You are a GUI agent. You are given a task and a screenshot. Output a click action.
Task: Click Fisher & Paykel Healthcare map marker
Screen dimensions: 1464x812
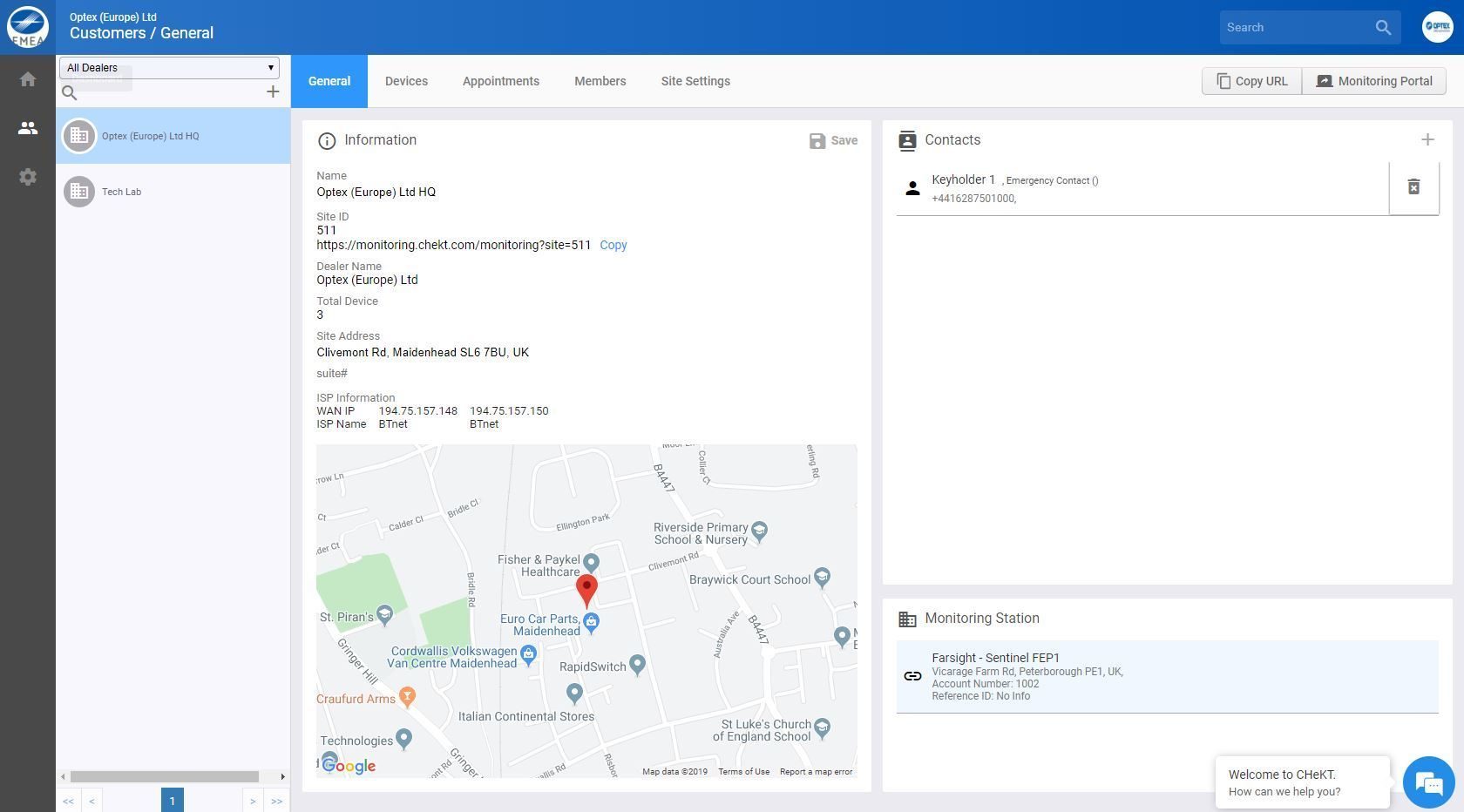591,563
